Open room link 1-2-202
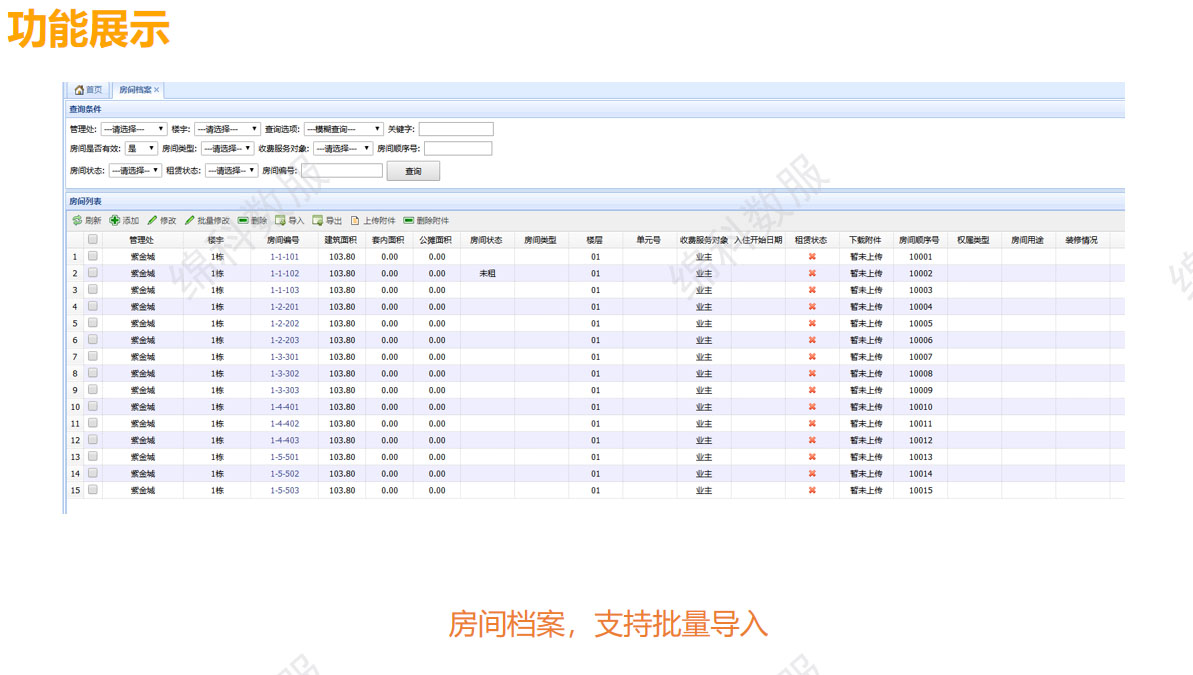 (x=285, y=324)
